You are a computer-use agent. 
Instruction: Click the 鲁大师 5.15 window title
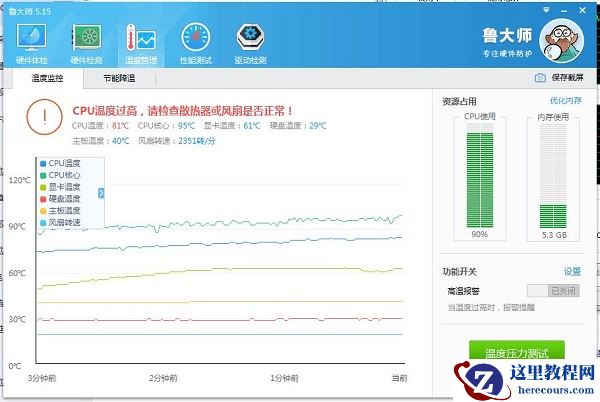coord(29,11)
